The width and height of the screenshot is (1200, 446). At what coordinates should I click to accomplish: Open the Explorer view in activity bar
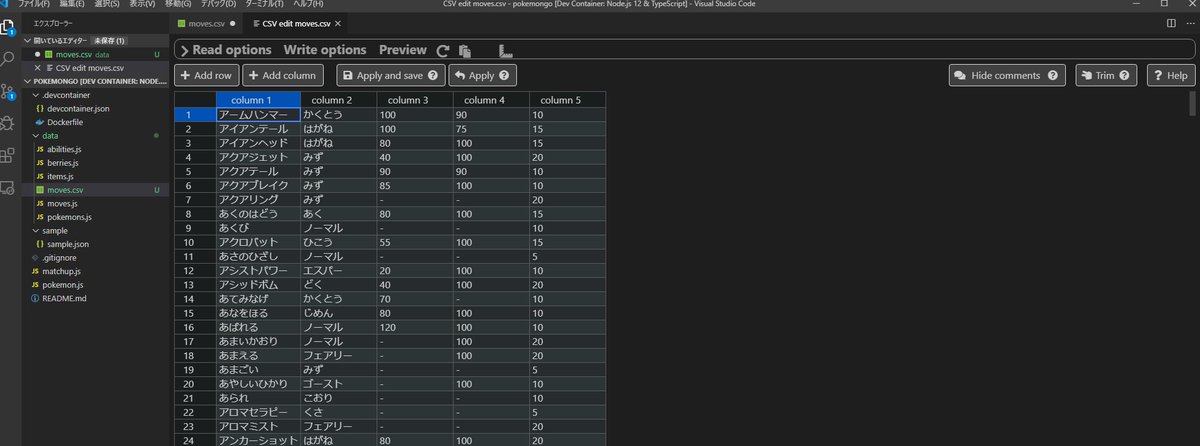(9, 26)
